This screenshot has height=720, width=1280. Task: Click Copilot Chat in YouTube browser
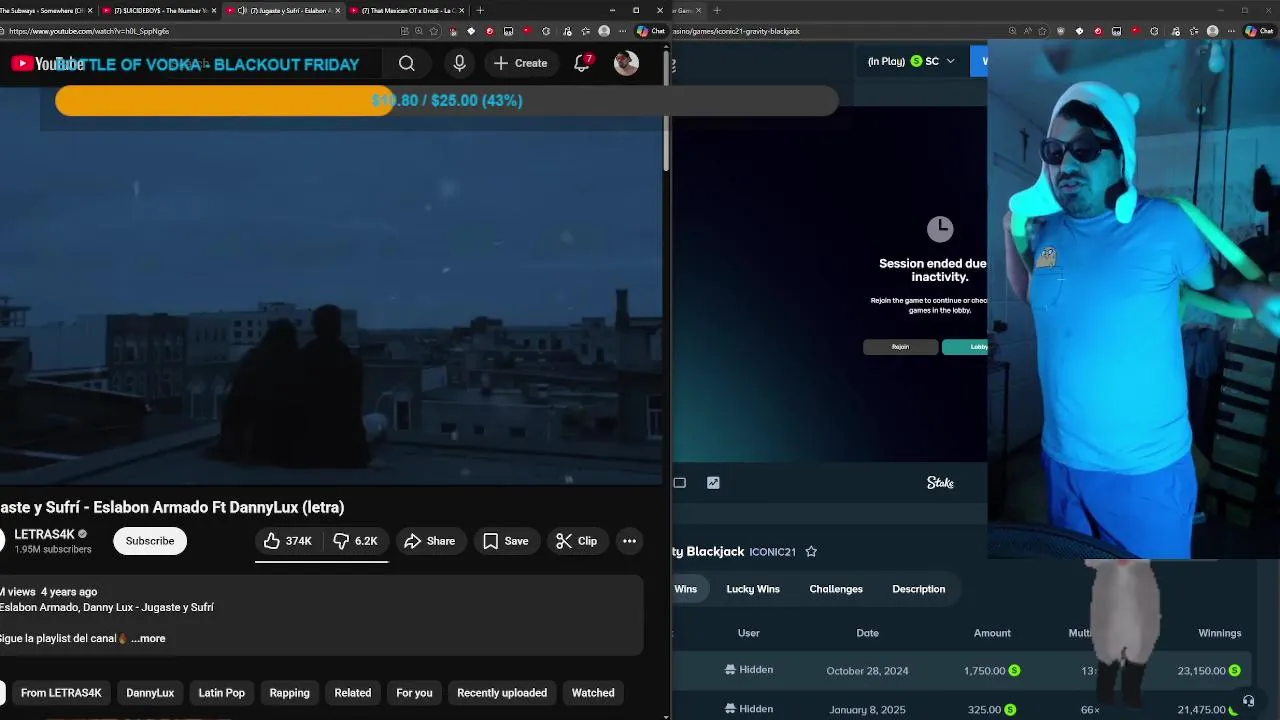pos(651,31)
